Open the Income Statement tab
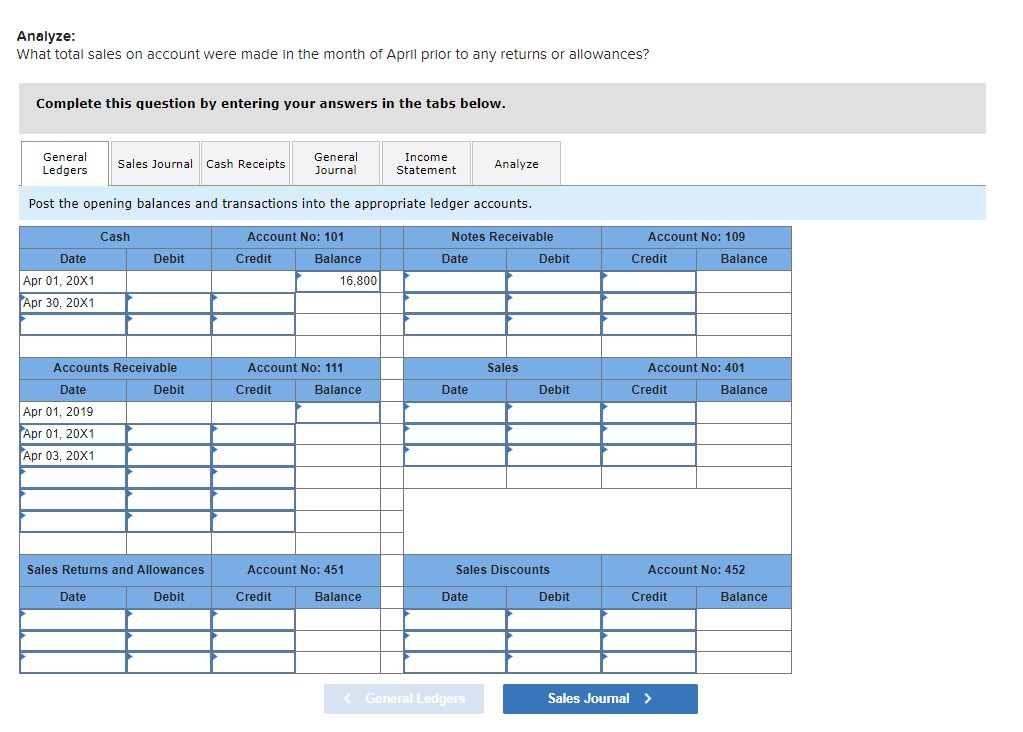This screenshot has height=732, width=1023. click(x=426, y=164)
